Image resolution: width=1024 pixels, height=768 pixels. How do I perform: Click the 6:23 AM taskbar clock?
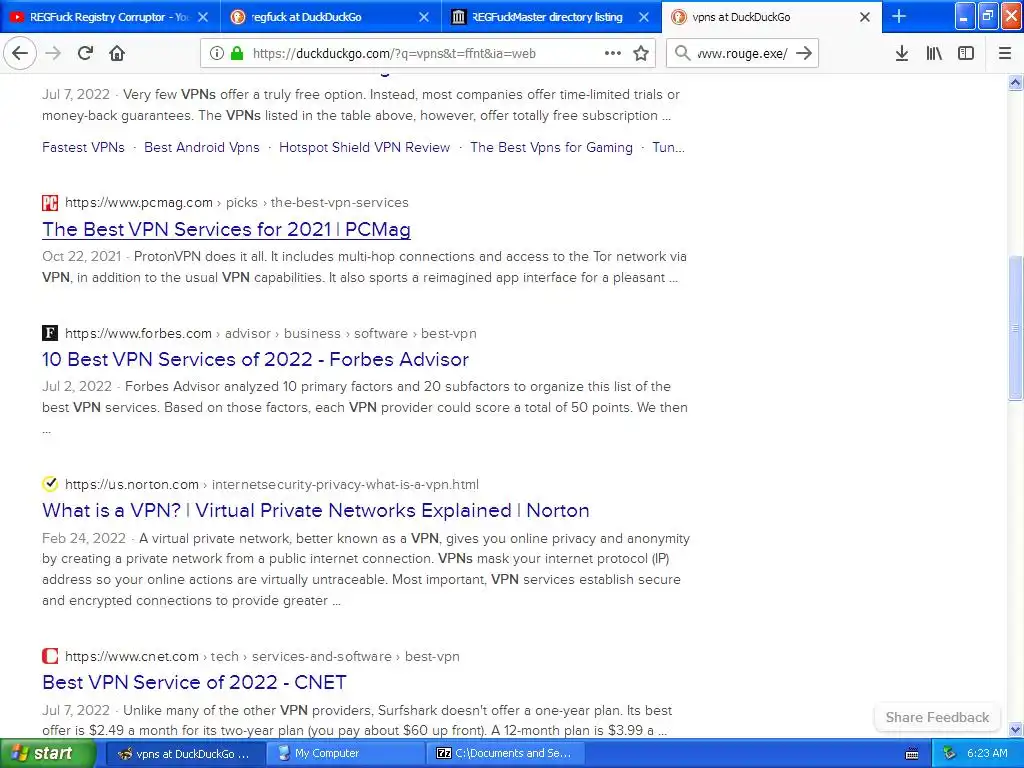[x=987, y=754]
